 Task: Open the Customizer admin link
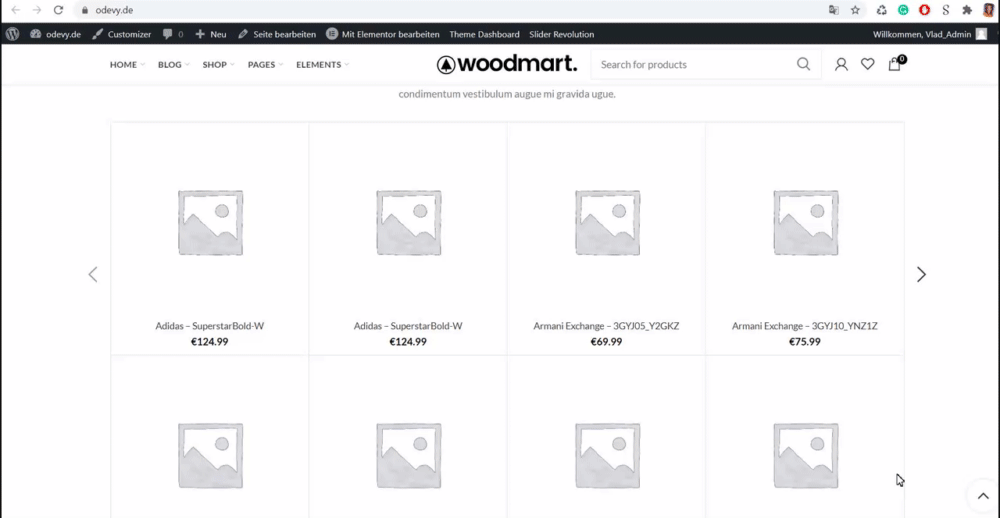pos(122,34)
